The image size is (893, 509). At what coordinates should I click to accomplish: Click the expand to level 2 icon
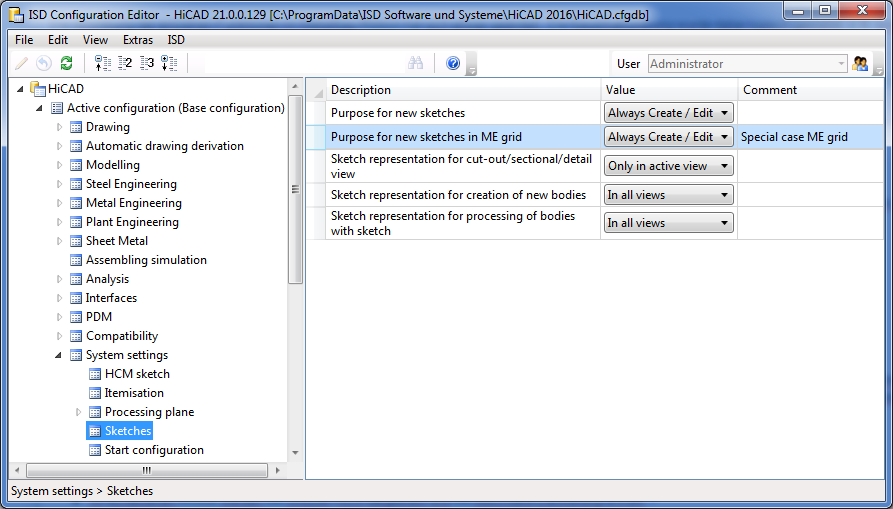[125, 63]
